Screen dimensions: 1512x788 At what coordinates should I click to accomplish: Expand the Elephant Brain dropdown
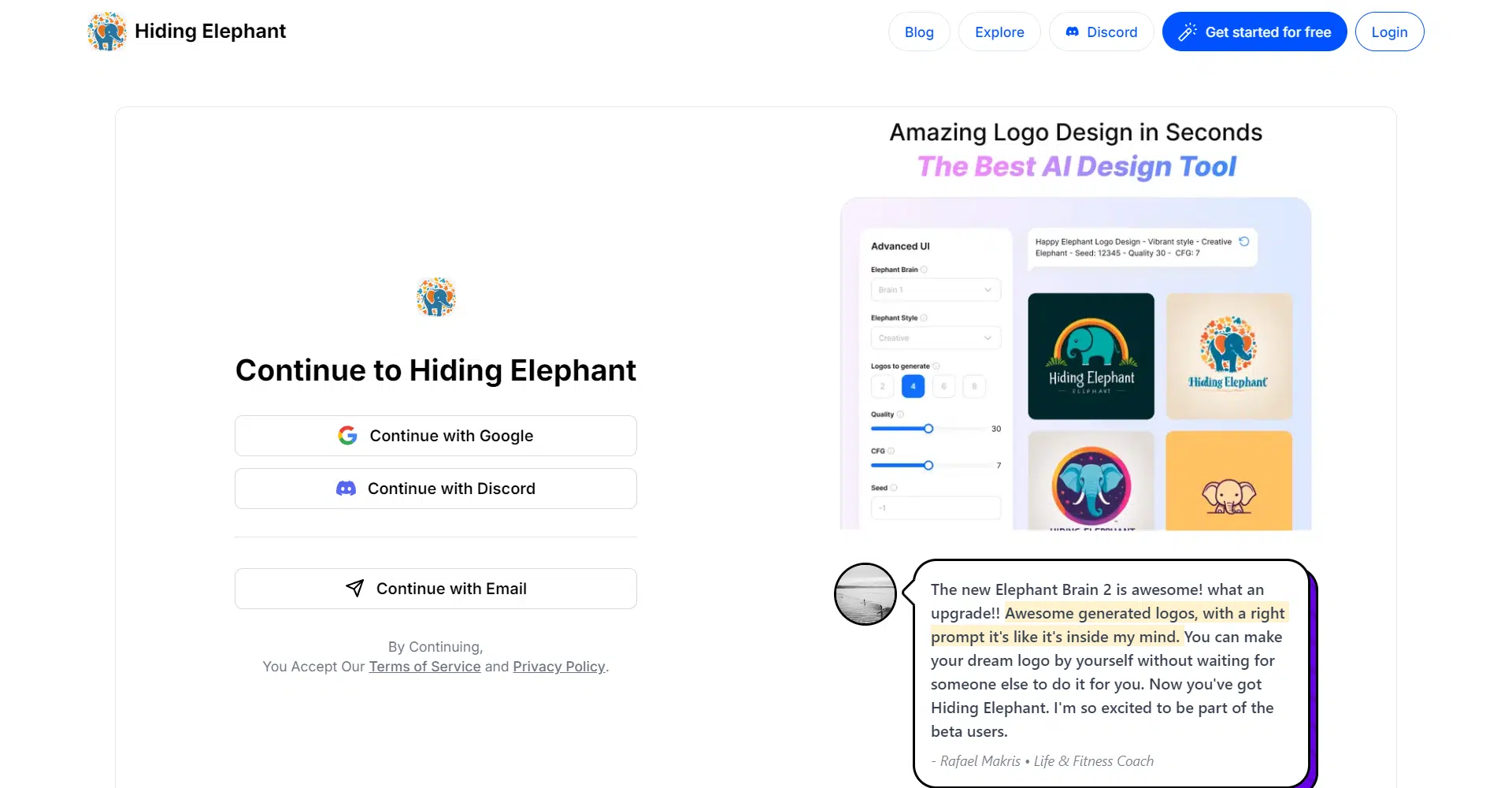936,290
